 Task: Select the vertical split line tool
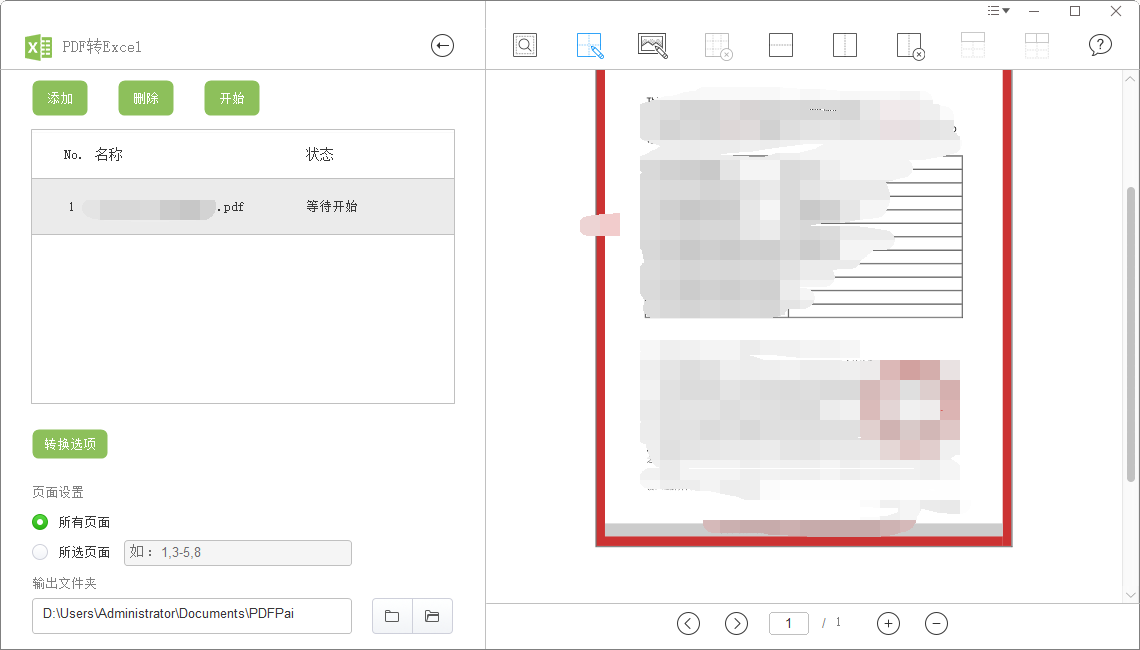coord(845,44)
